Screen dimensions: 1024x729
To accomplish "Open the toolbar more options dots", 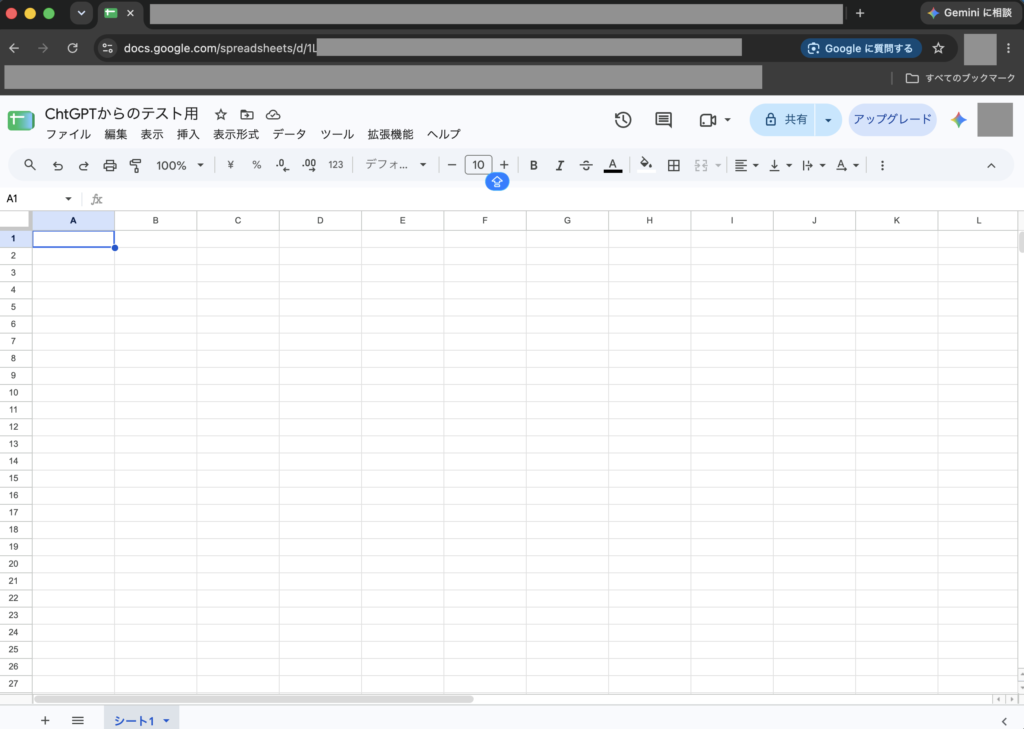I will pyautogui.click(x=882, y=166).
